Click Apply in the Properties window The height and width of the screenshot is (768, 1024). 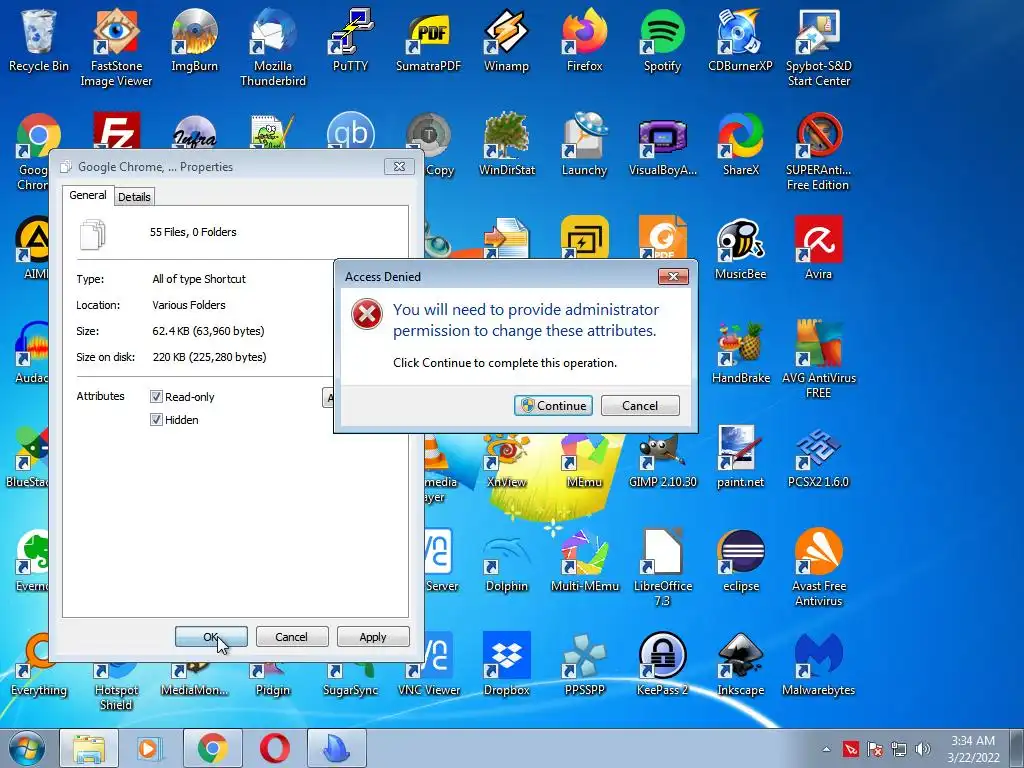[373, 637]
